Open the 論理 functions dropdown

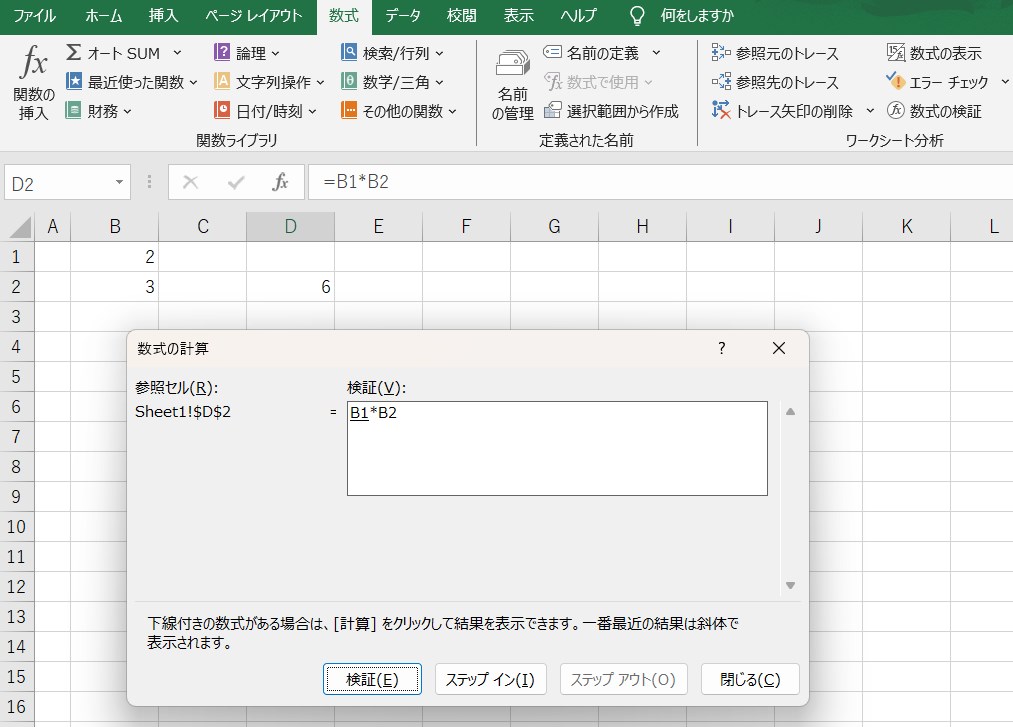coord(248,53)
